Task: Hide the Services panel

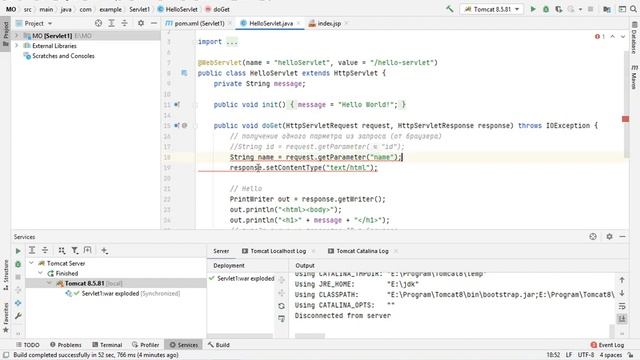Action: point(622,236)
